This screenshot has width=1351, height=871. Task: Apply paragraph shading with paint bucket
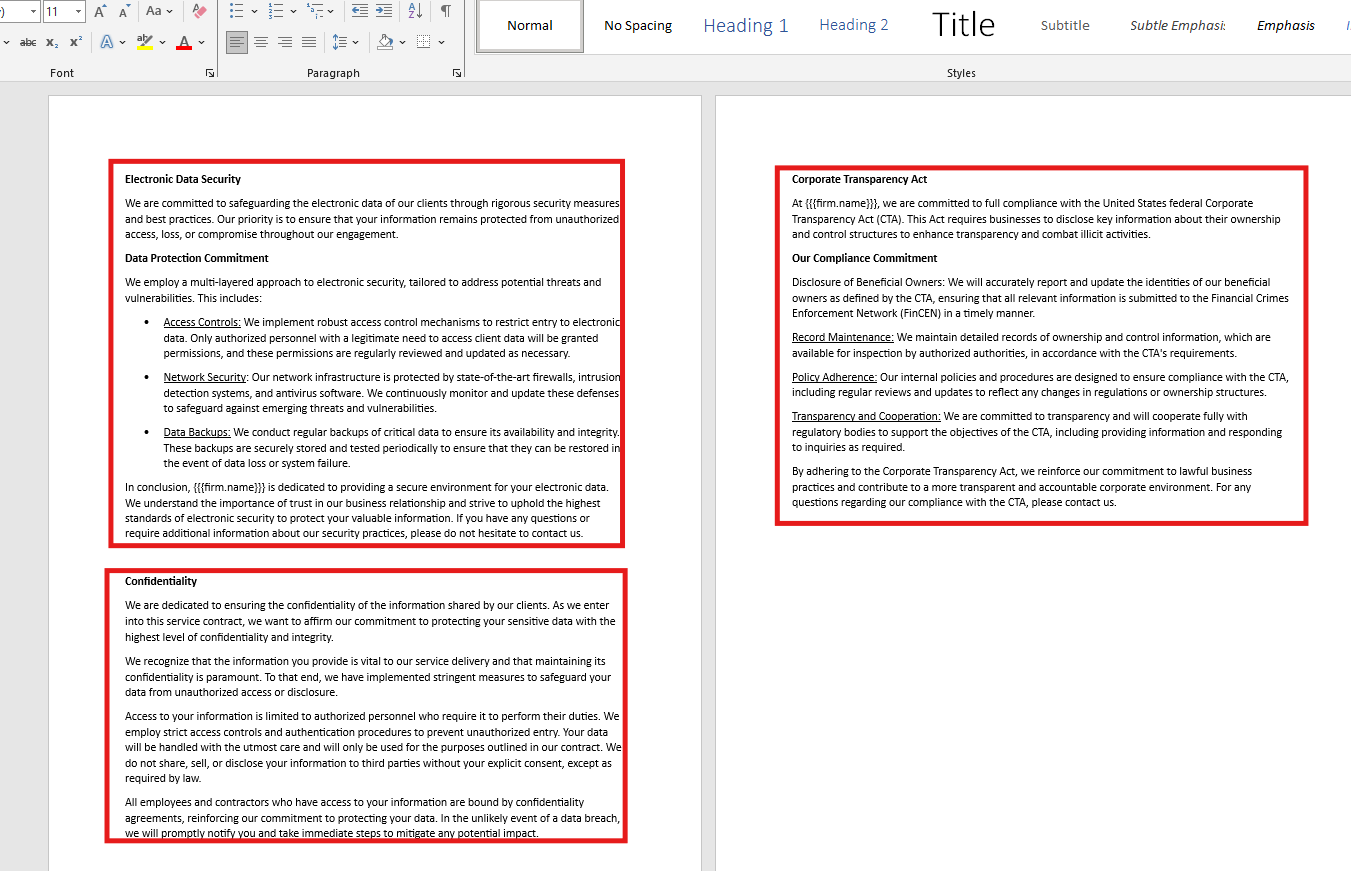tap(385, 42)
